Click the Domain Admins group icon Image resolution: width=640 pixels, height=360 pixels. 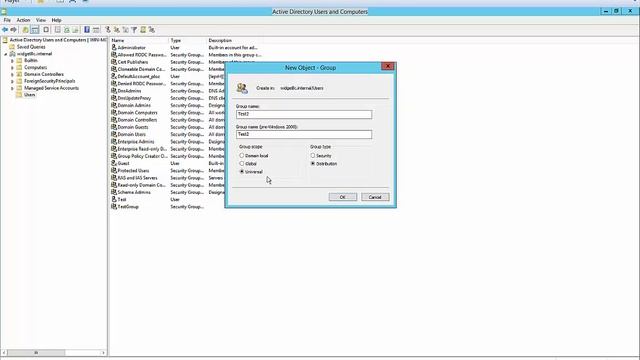[114, 105]
